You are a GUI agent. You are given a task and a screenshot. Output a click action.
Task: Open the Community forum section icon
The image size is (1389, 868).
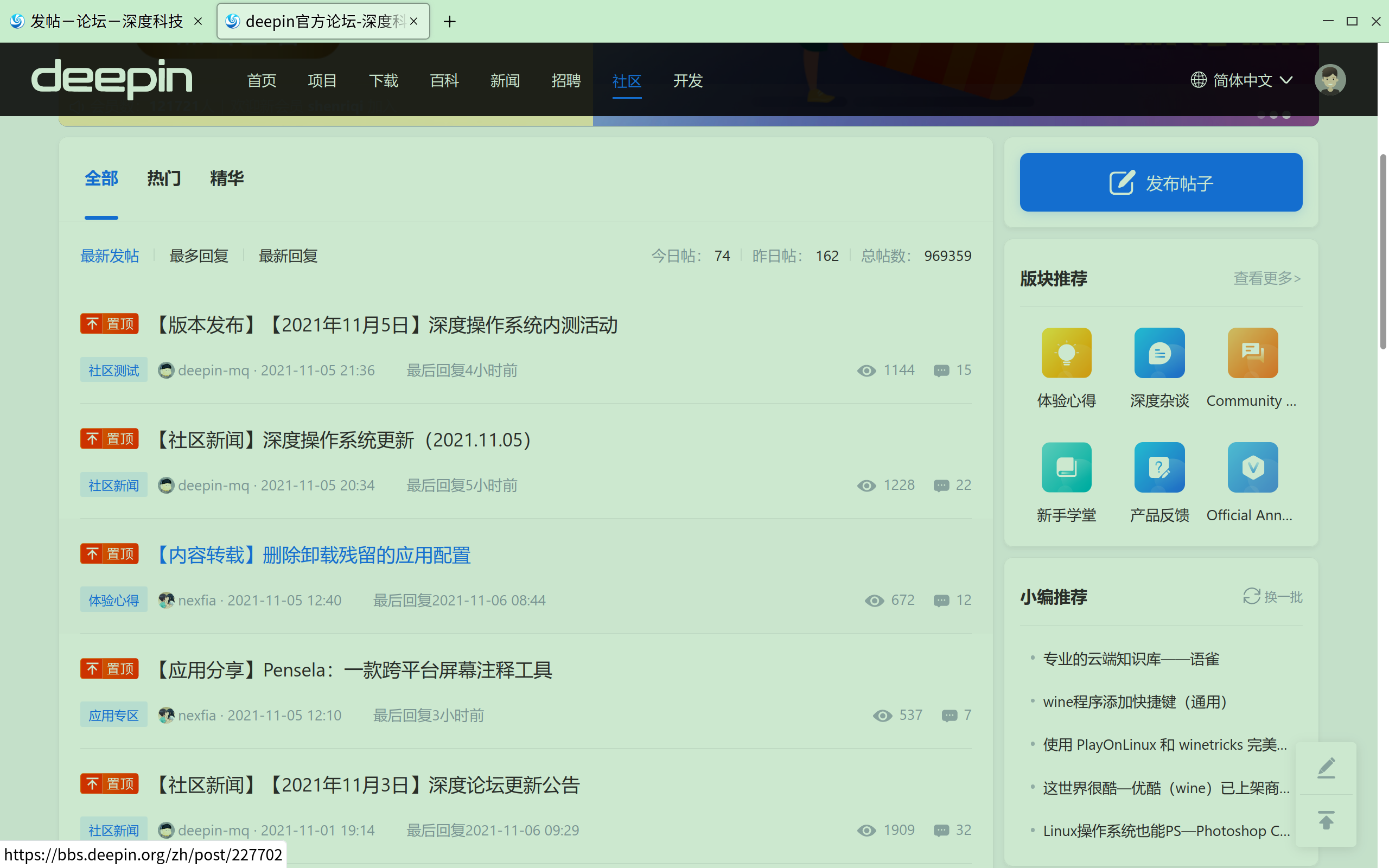(x=1252, y=353)
